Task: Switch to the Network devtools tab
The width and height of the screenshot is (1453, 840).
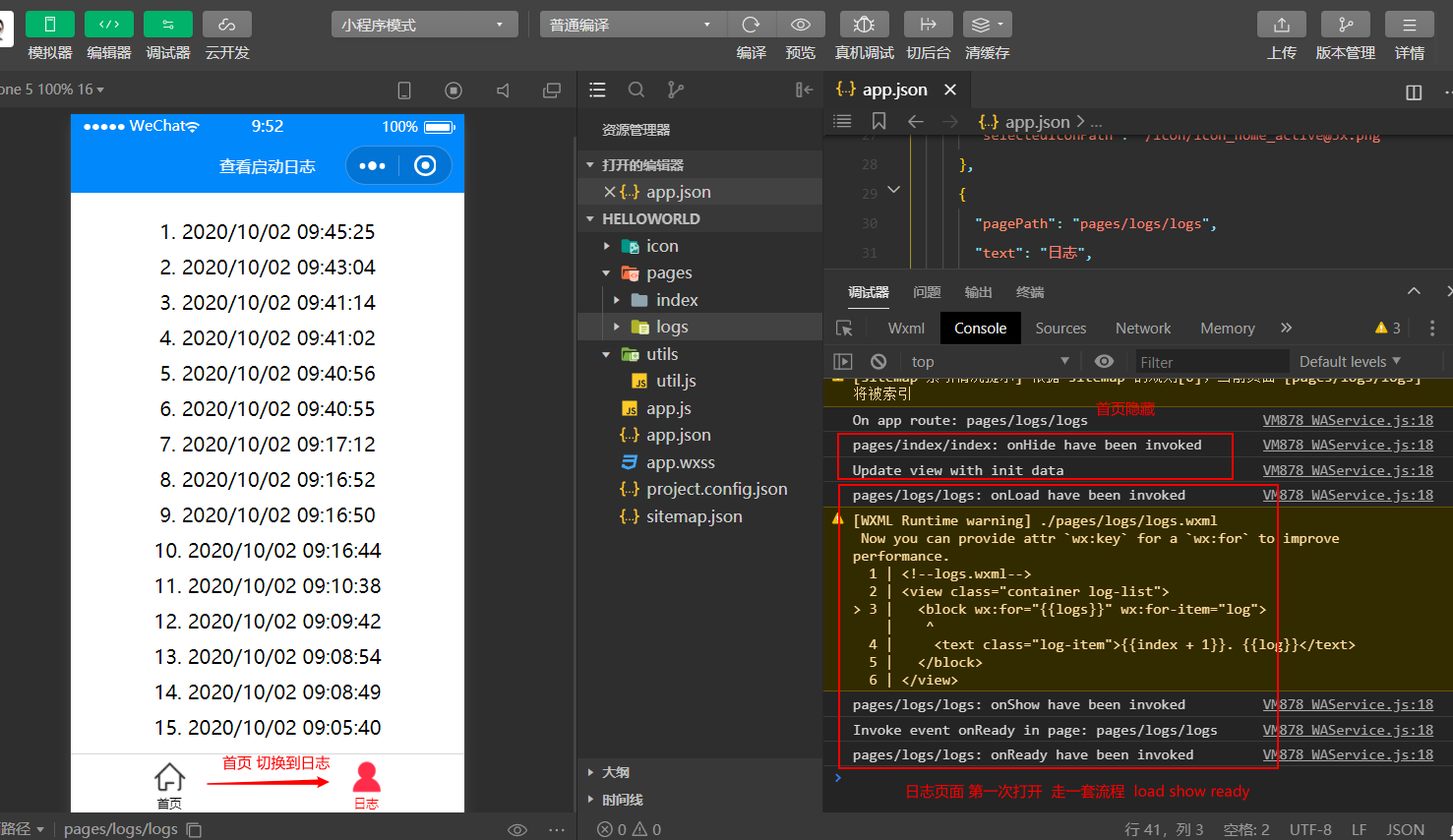Action: point(1143,329)
